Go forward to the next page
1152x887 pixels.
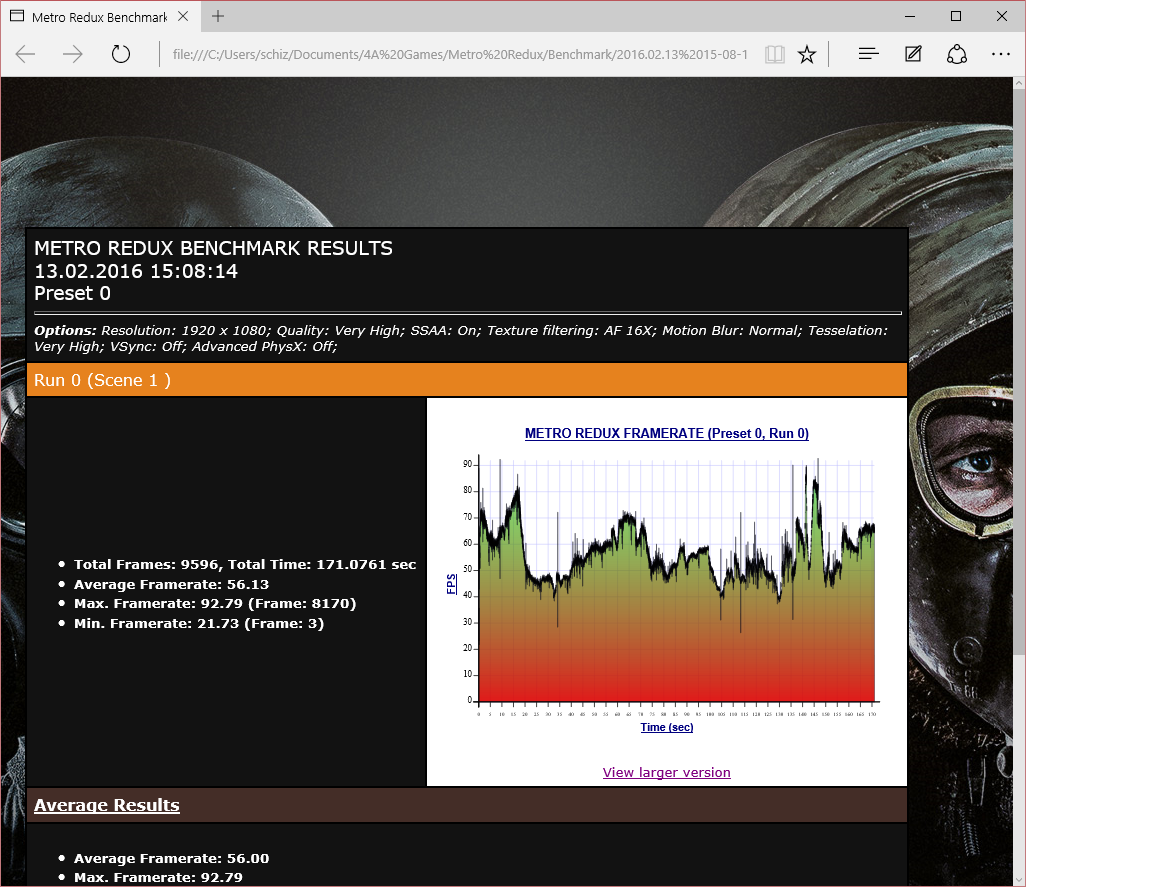[x=73, y=54]
